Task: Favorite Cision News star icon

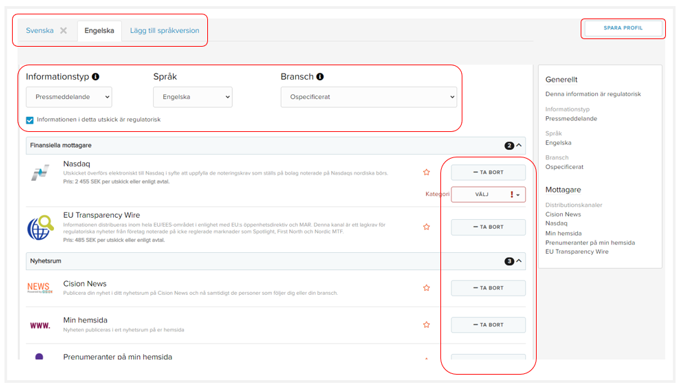Action: coord(426,288)
